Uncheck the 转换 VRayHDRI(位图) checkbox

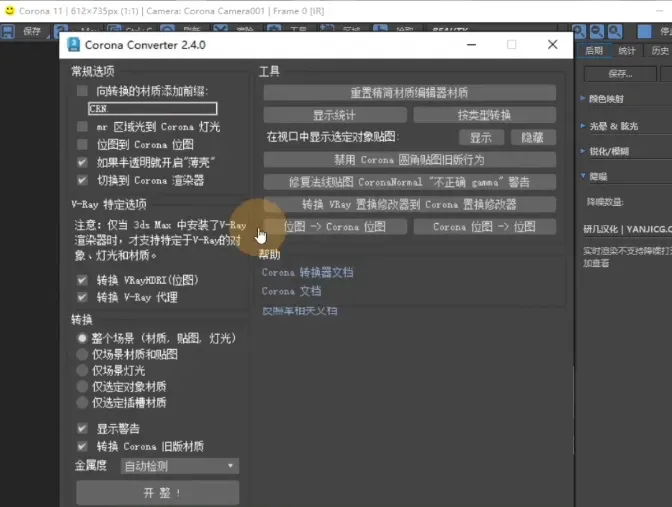pyautogui.click(x=82, y=280)
